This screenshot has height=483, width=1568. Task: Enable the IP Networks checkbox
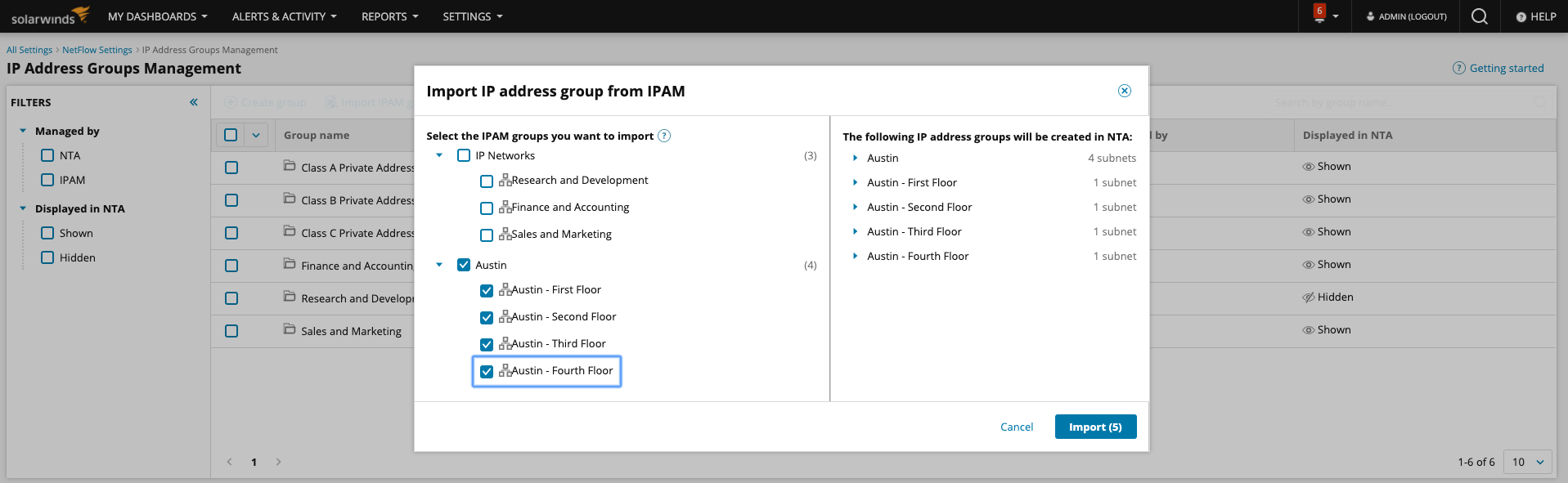pos(464,155)
